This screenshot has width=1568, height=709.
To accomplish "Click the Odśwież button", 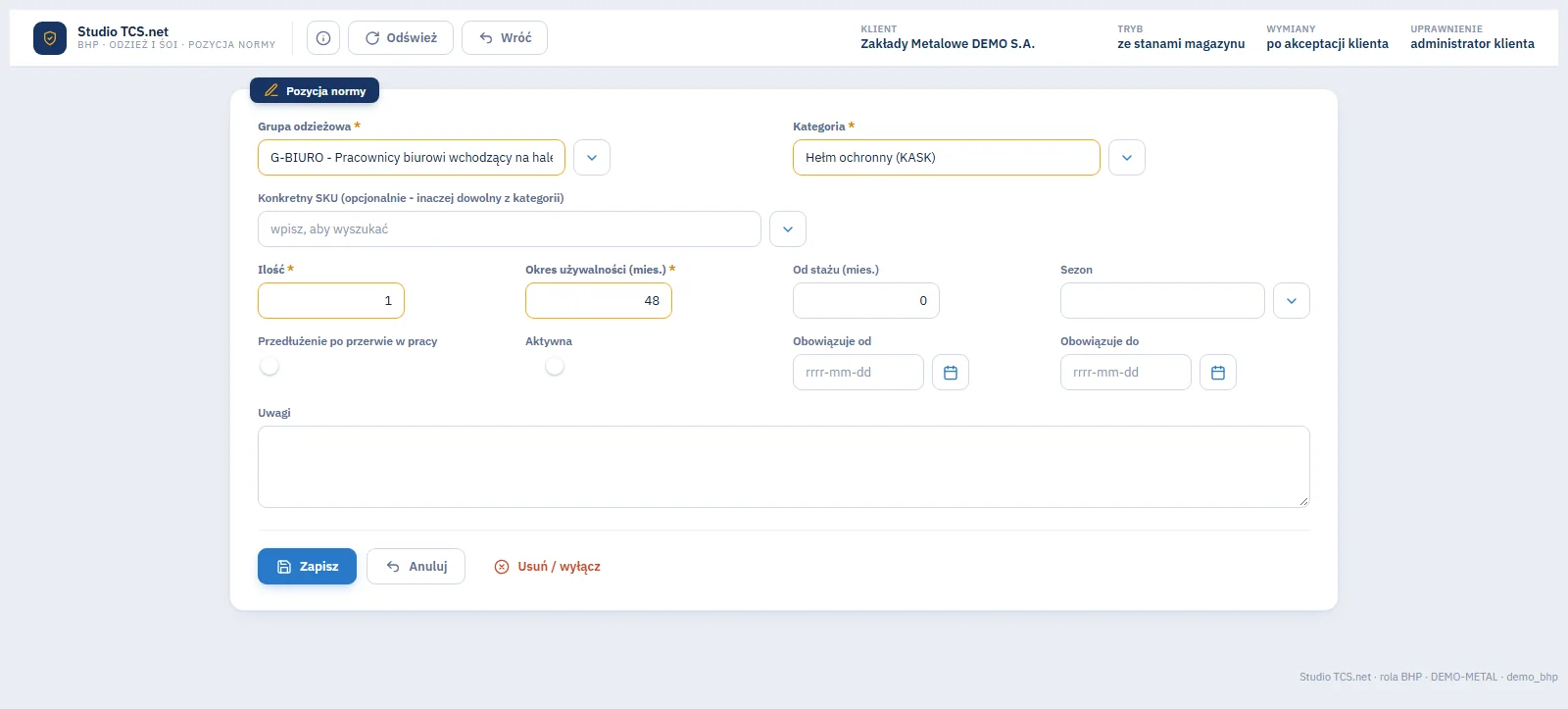I will pos(401,38).
